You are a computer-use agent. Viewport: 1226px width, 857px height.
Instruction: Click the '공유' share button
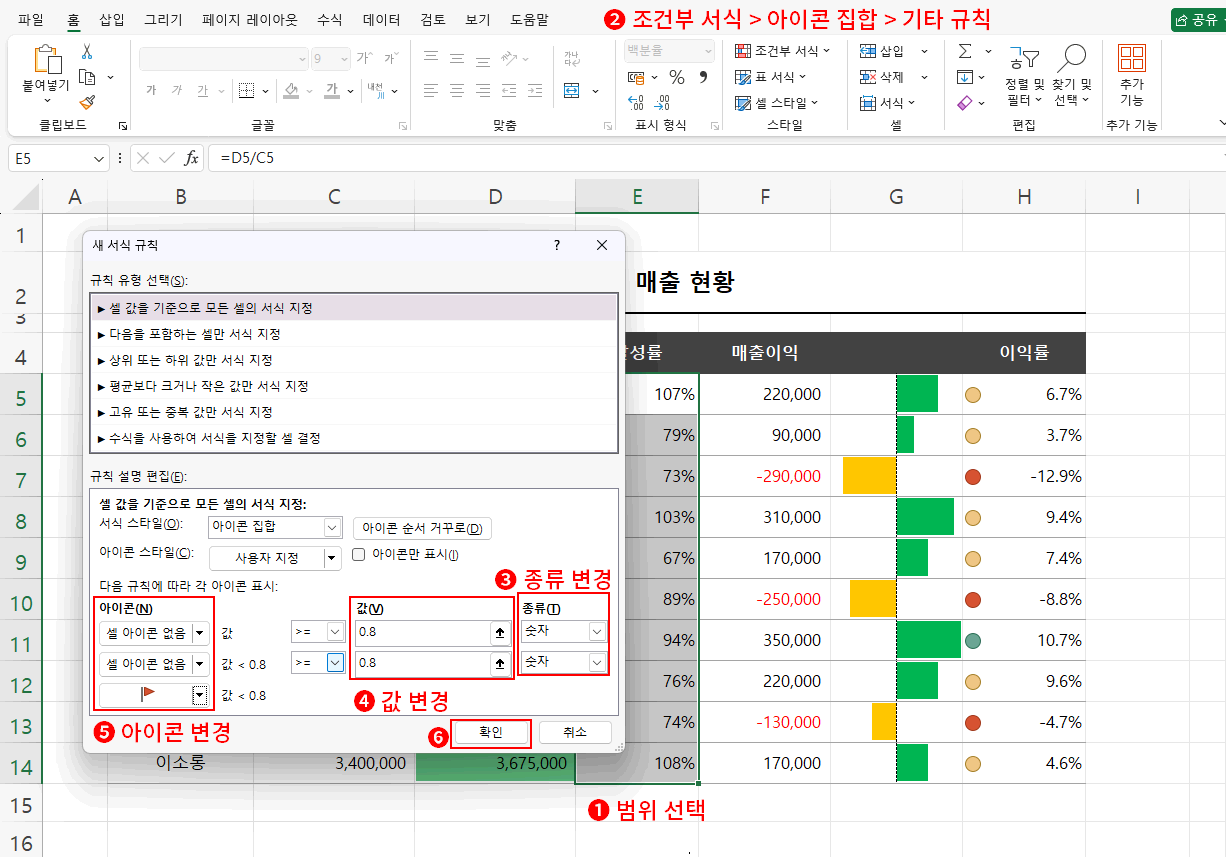pos(1198,19)
